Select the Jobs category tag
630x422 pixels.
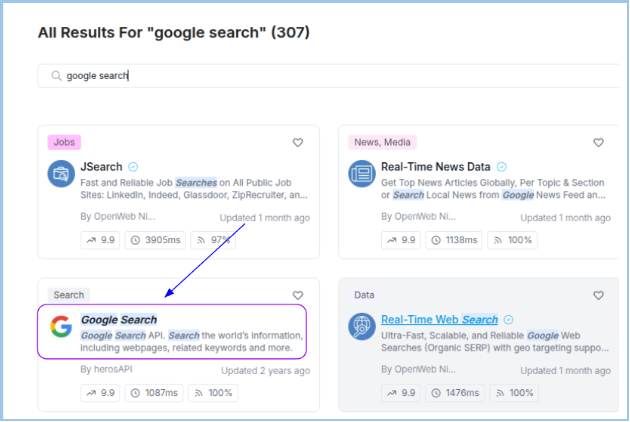(x=64, y=142)
